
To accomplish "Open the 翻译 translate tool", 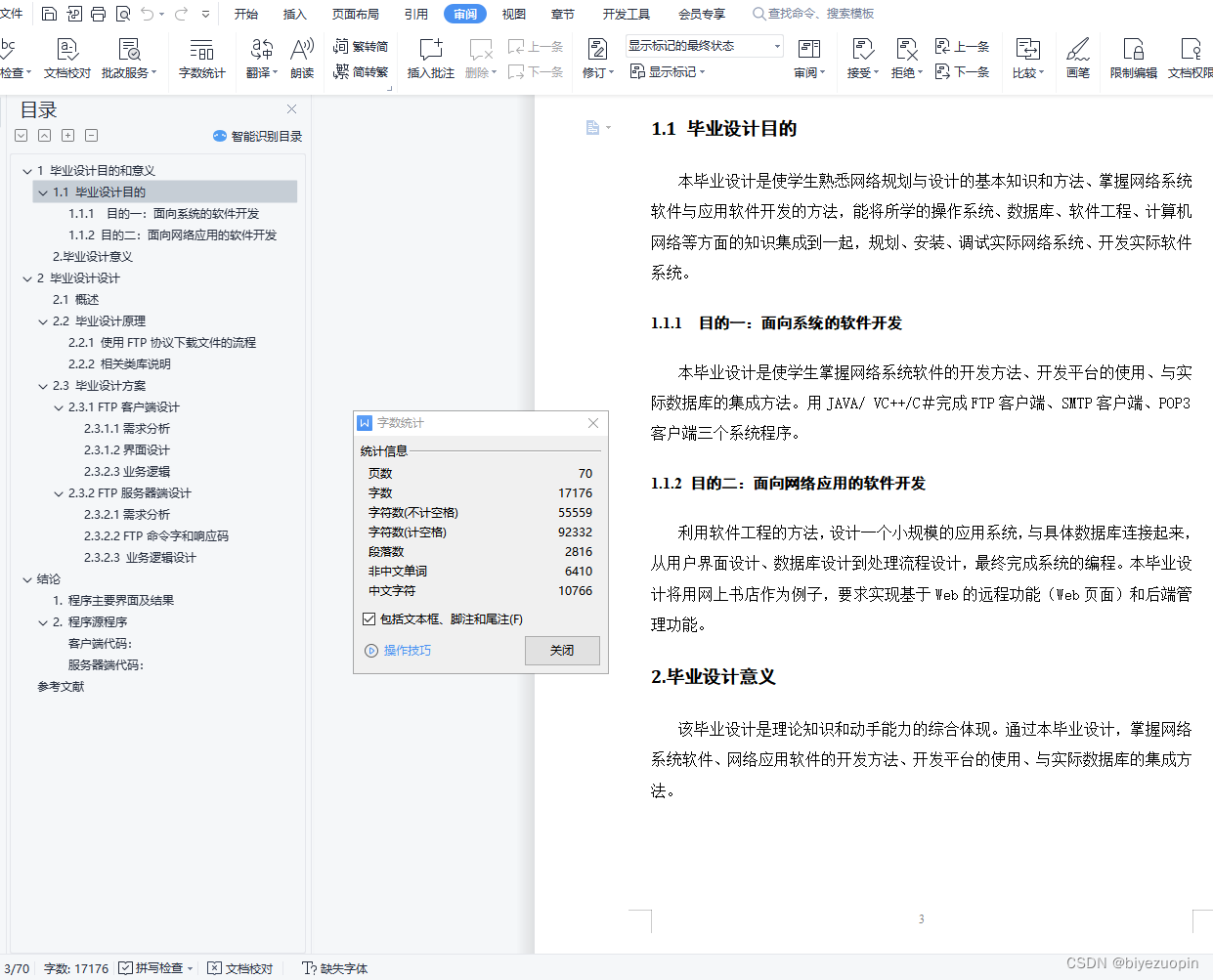I will 258,59.
